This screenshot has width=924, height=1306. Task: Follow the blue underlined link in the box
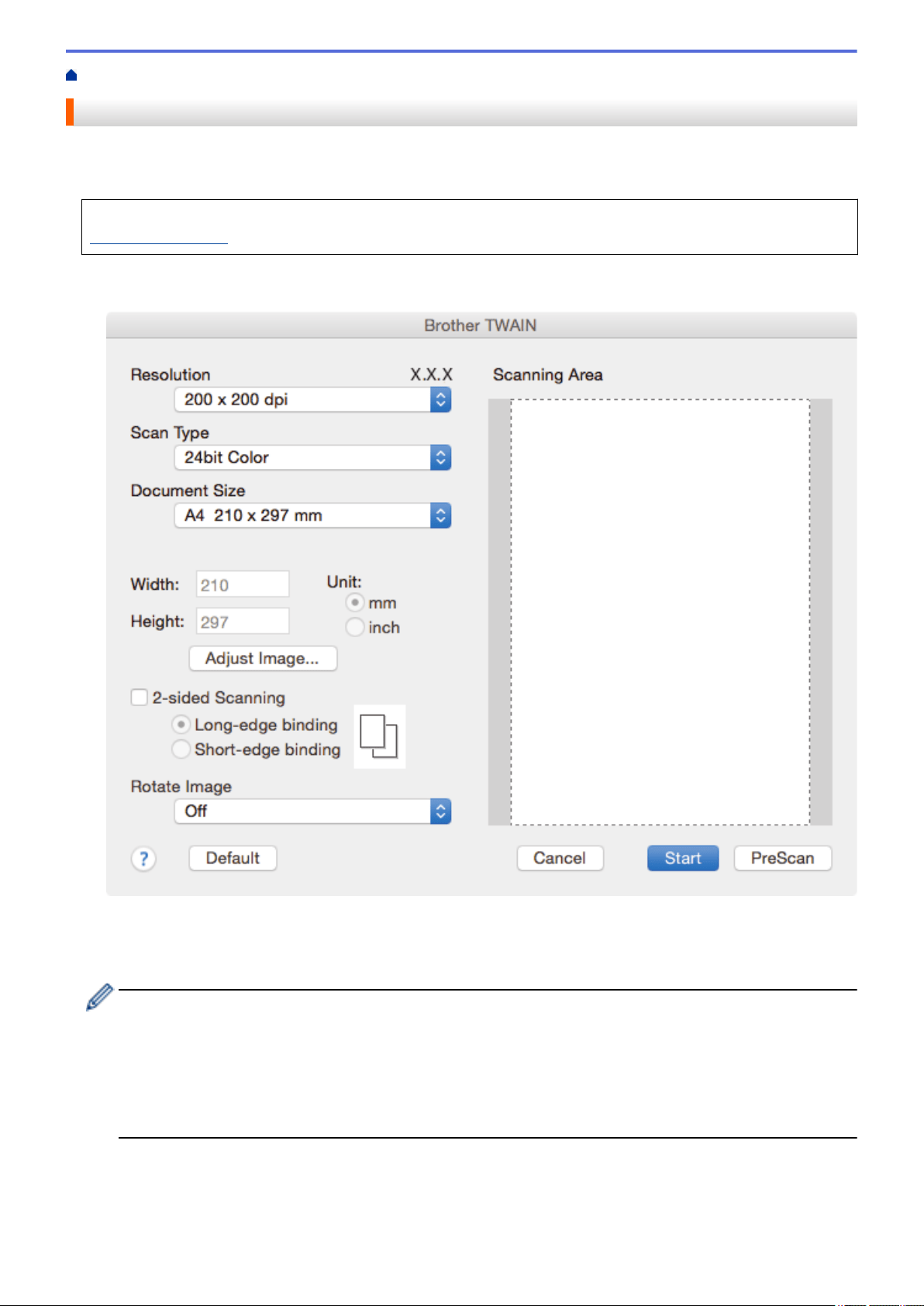click(159, 239)
